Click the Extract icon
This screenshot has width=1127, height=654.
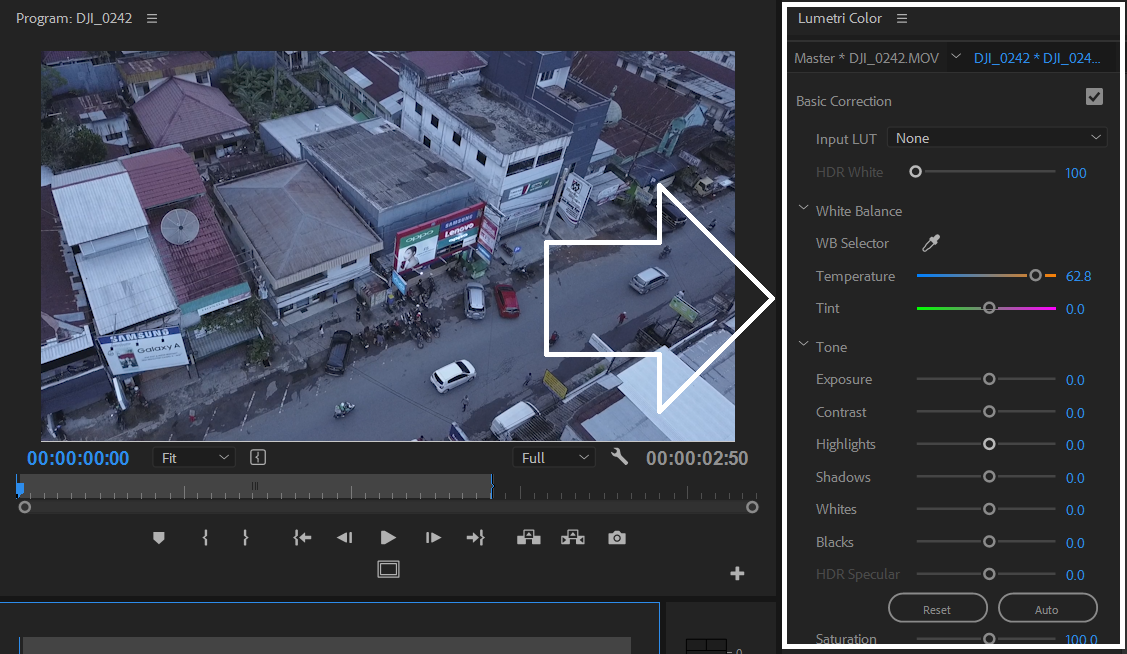[572, 537]
